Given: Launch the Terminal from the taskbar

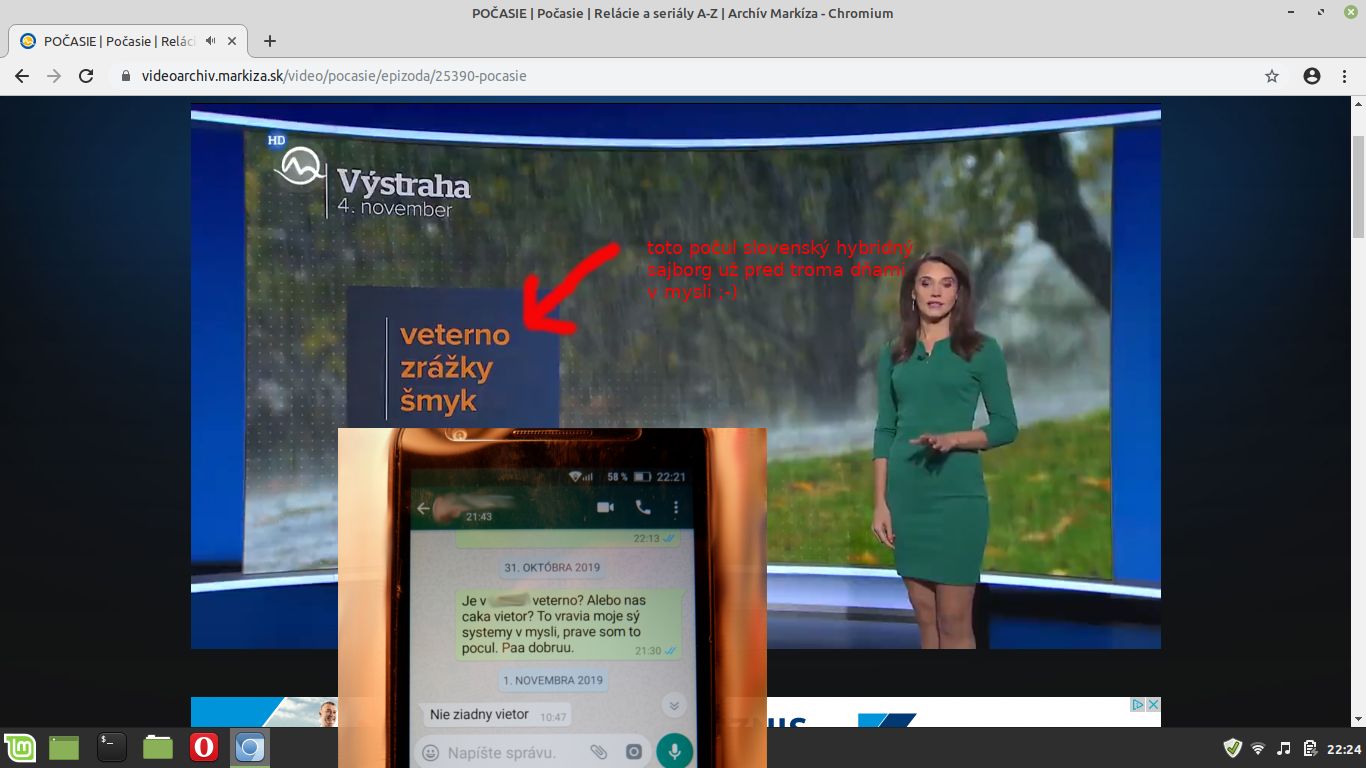Looking at the screenshot, I should pos(111,747).
